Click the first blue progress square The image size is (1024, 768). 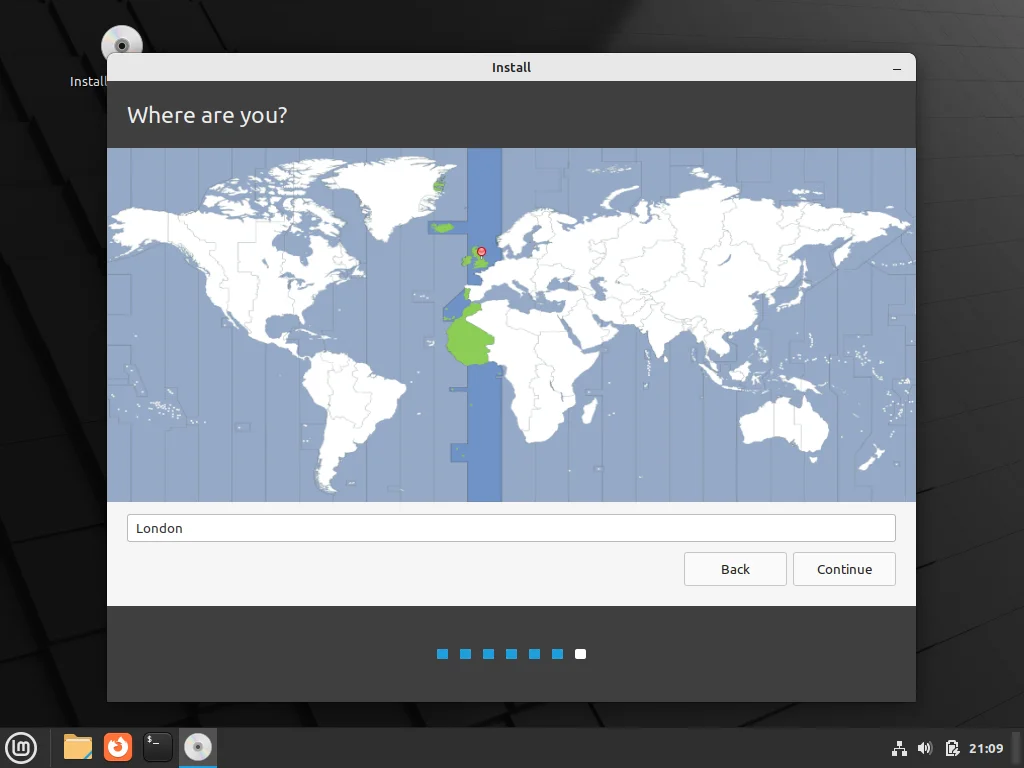(442, 654)
